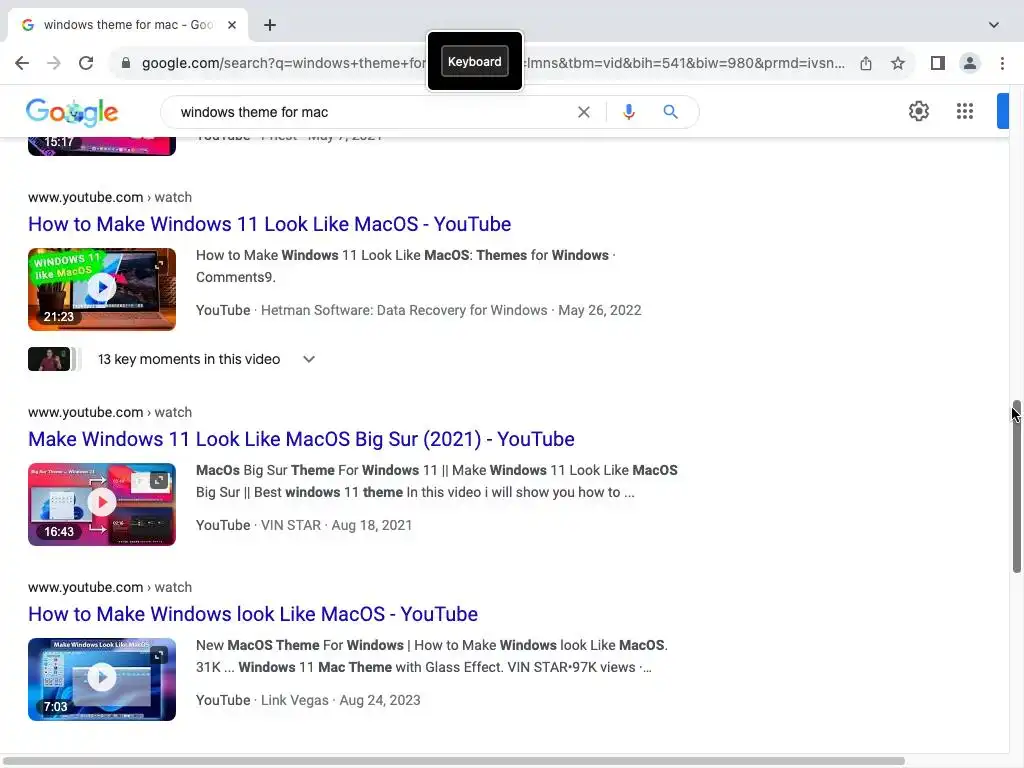The width and height of the screenshot is (1024, 768).
Task: Click the vertical page scrollbar thumb
Action: point(1016,487)
